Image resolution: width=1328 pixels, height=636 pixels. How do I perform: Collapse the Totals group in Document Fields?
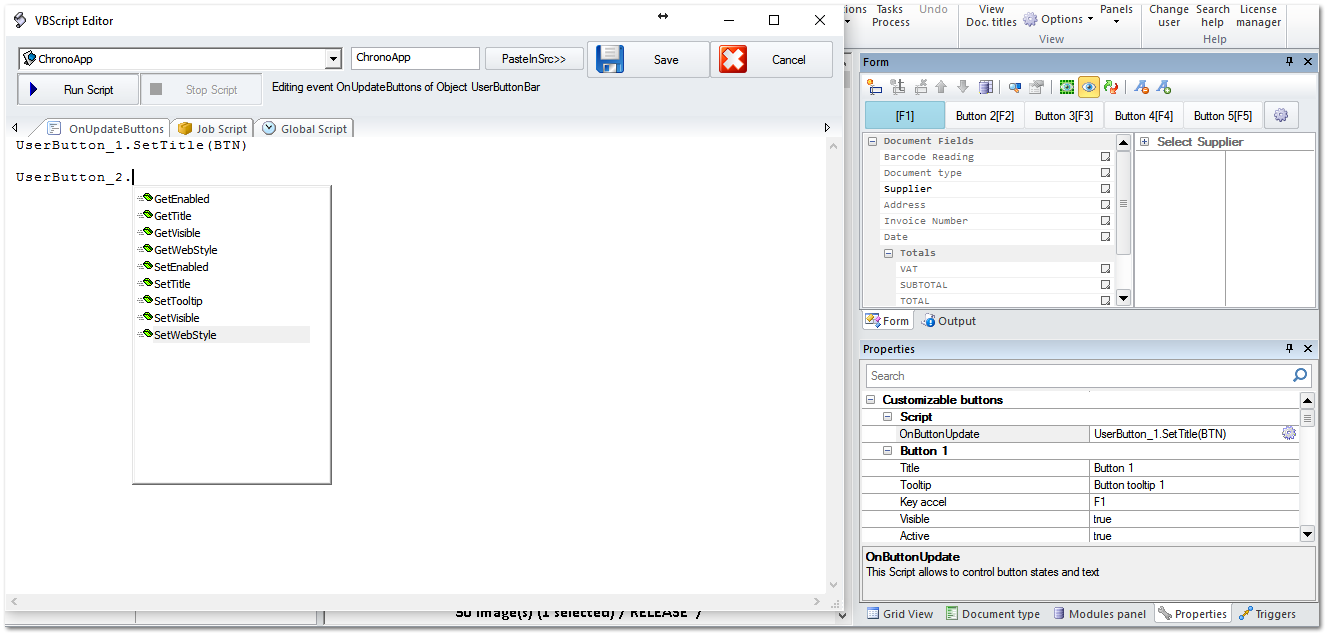click(x=888, y=252)
